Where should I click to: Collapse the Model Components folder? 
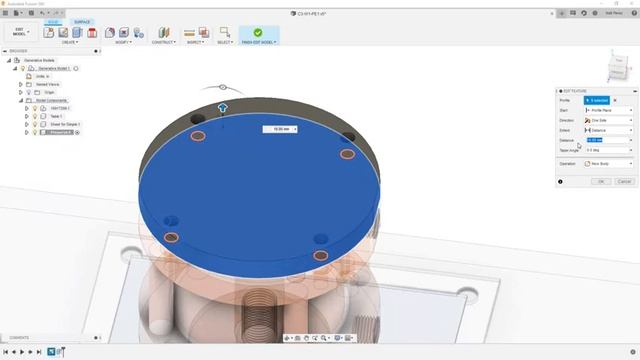[x=20, y=100]
